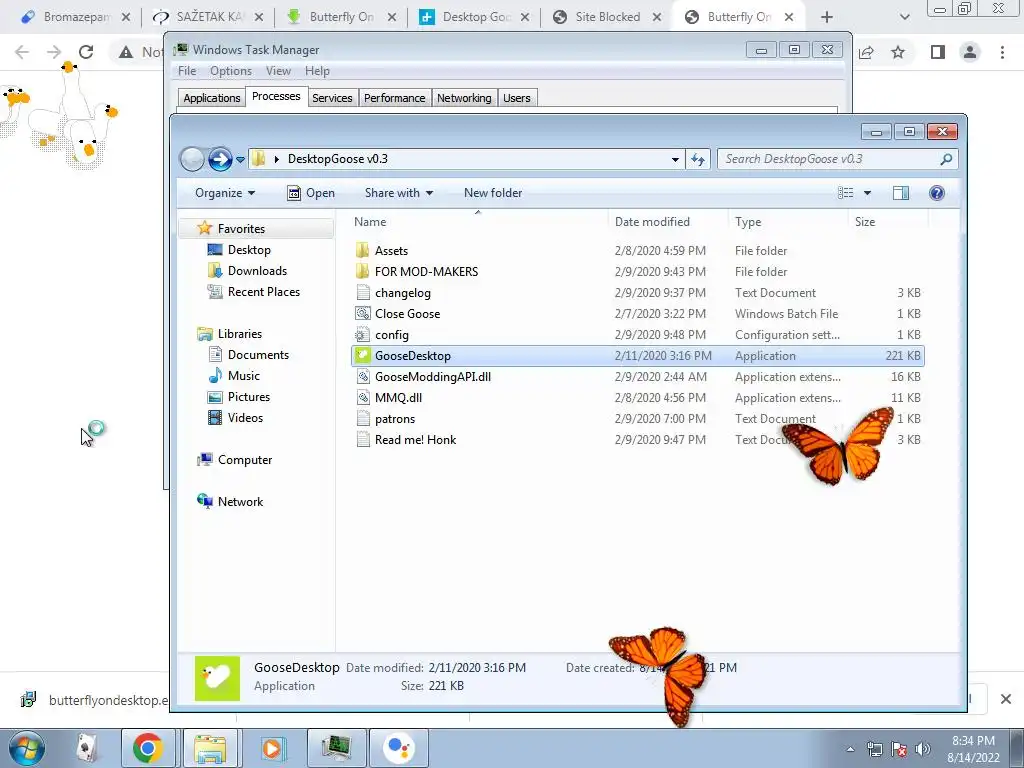Open the view options dropdown arrow
1024x768 pixels.
point(867,193)
